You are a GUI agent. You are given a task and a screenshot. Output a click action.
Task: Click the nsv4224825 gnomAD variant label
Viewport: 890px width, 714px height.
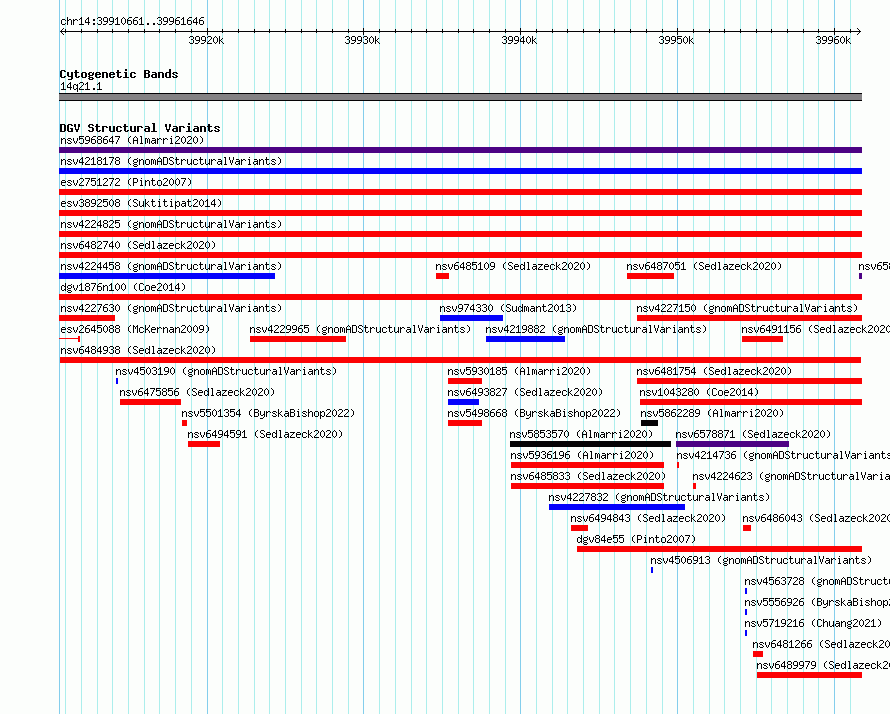171,224
